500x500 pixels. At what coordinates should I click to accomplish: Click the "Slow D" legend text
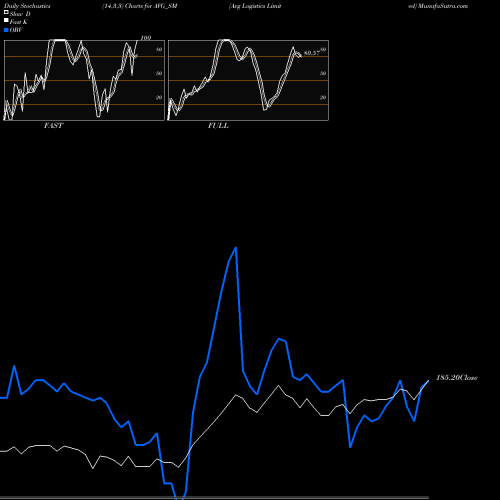(20, 14)
